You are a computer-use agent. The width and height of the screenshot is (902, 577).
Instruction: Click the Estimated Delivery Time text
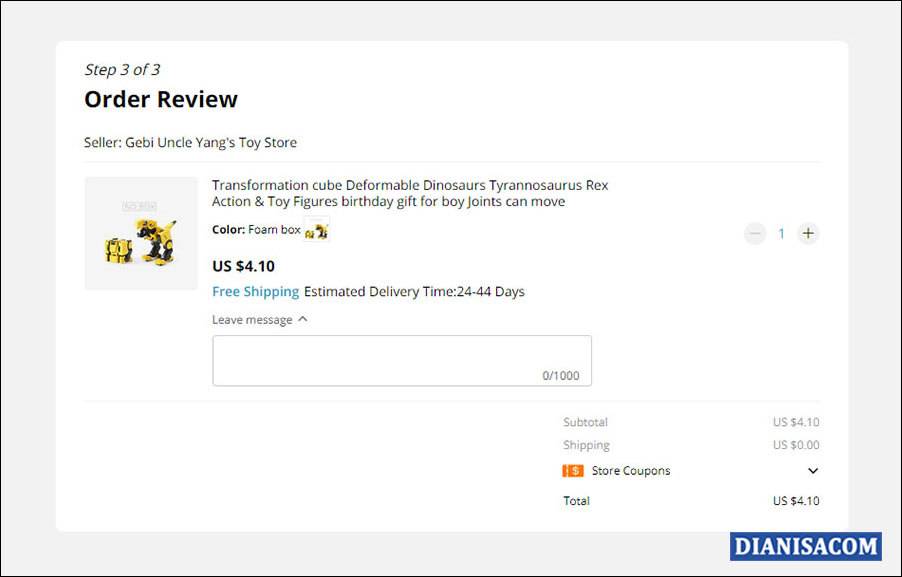point(416,291)
